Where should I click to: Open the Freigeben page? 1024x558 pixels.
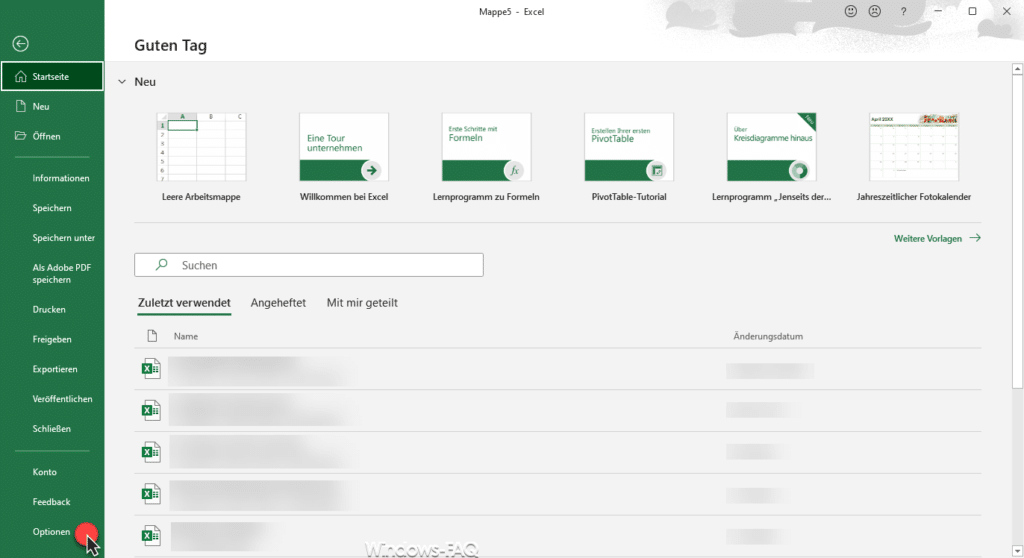[x=52, y=339]
